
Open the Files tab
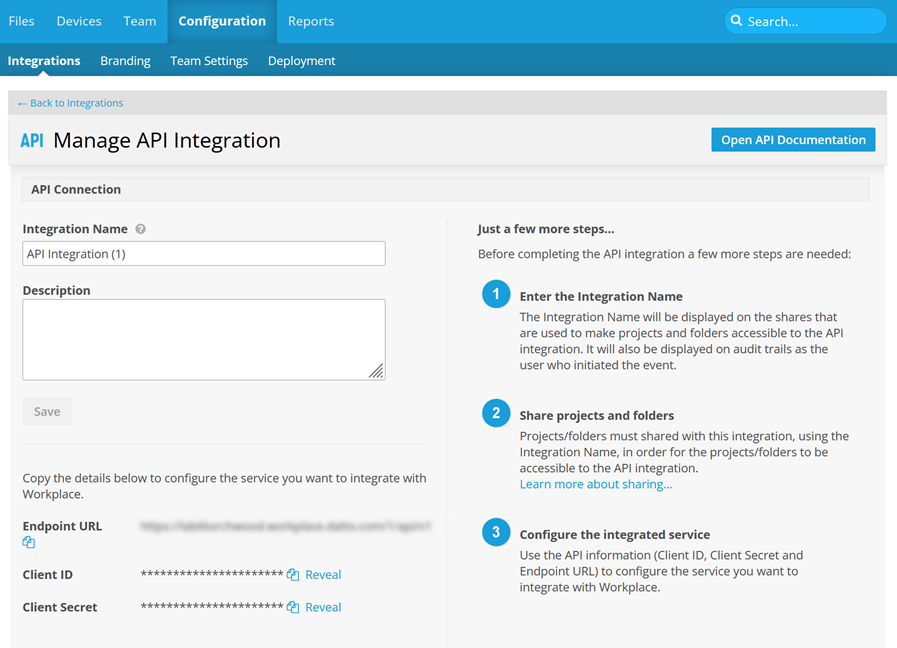click(x=21, y=21)
